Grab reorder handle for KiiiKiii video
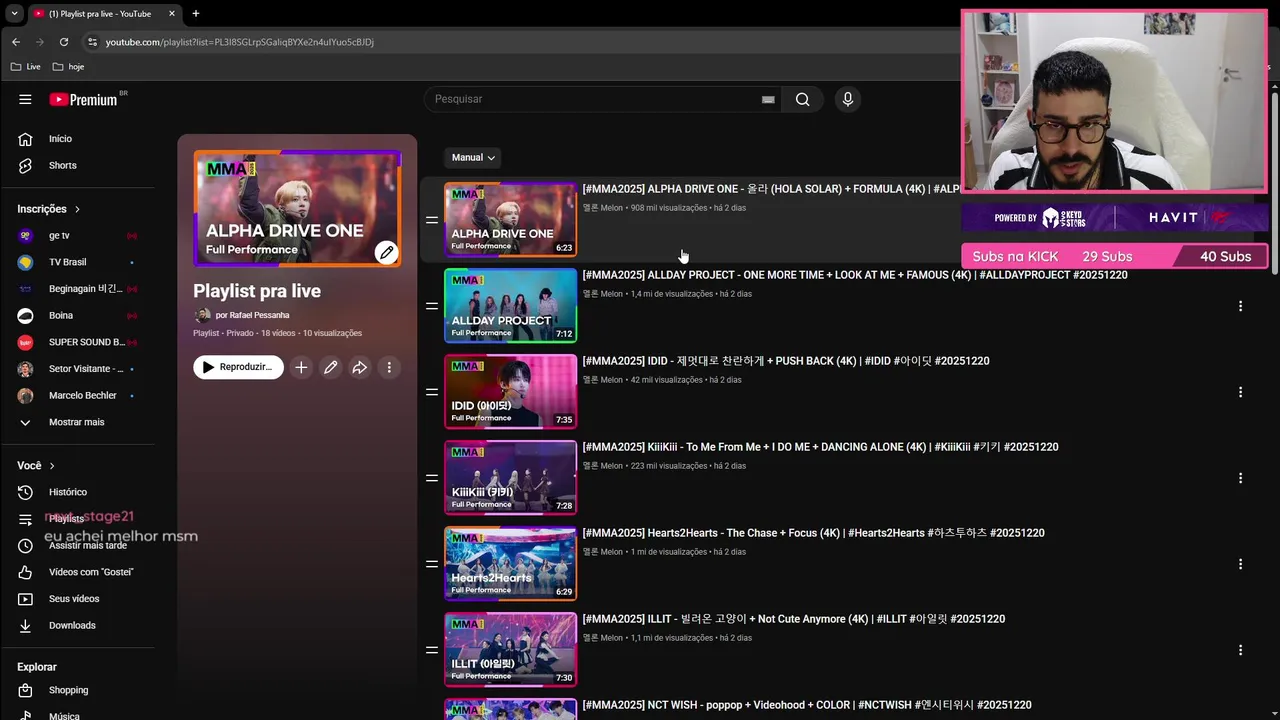 [432, 478]
